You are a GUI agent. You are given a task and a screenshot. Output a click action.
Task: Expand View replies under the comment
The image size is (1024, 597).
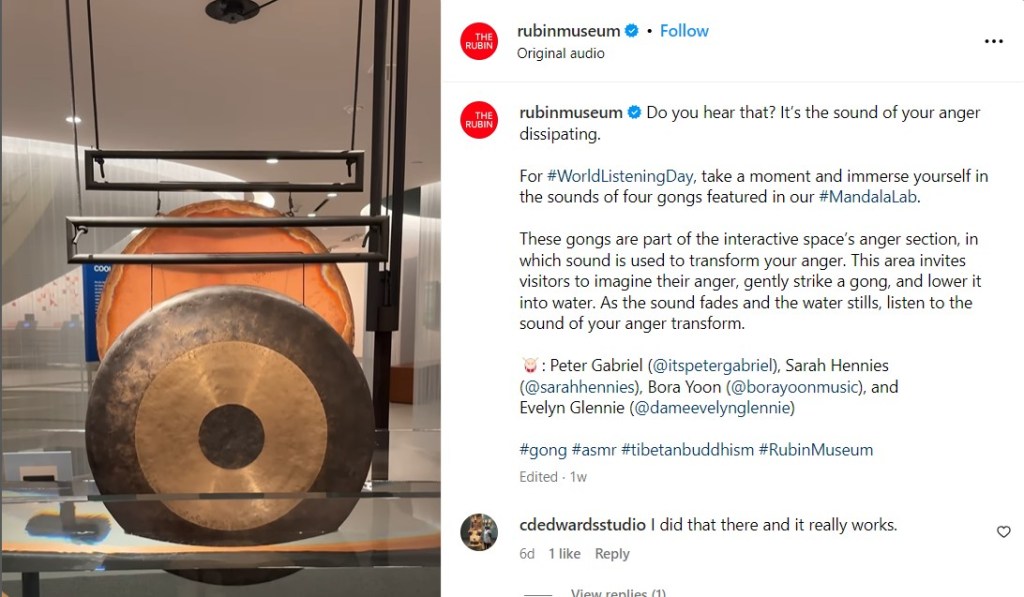(x=618, y=592)
